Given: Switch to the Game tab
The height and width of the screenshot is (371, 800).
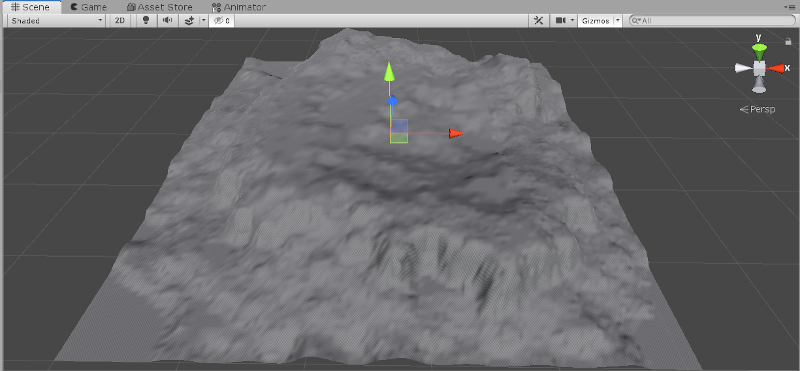Looking at the screenshot, I should (89, 7).
